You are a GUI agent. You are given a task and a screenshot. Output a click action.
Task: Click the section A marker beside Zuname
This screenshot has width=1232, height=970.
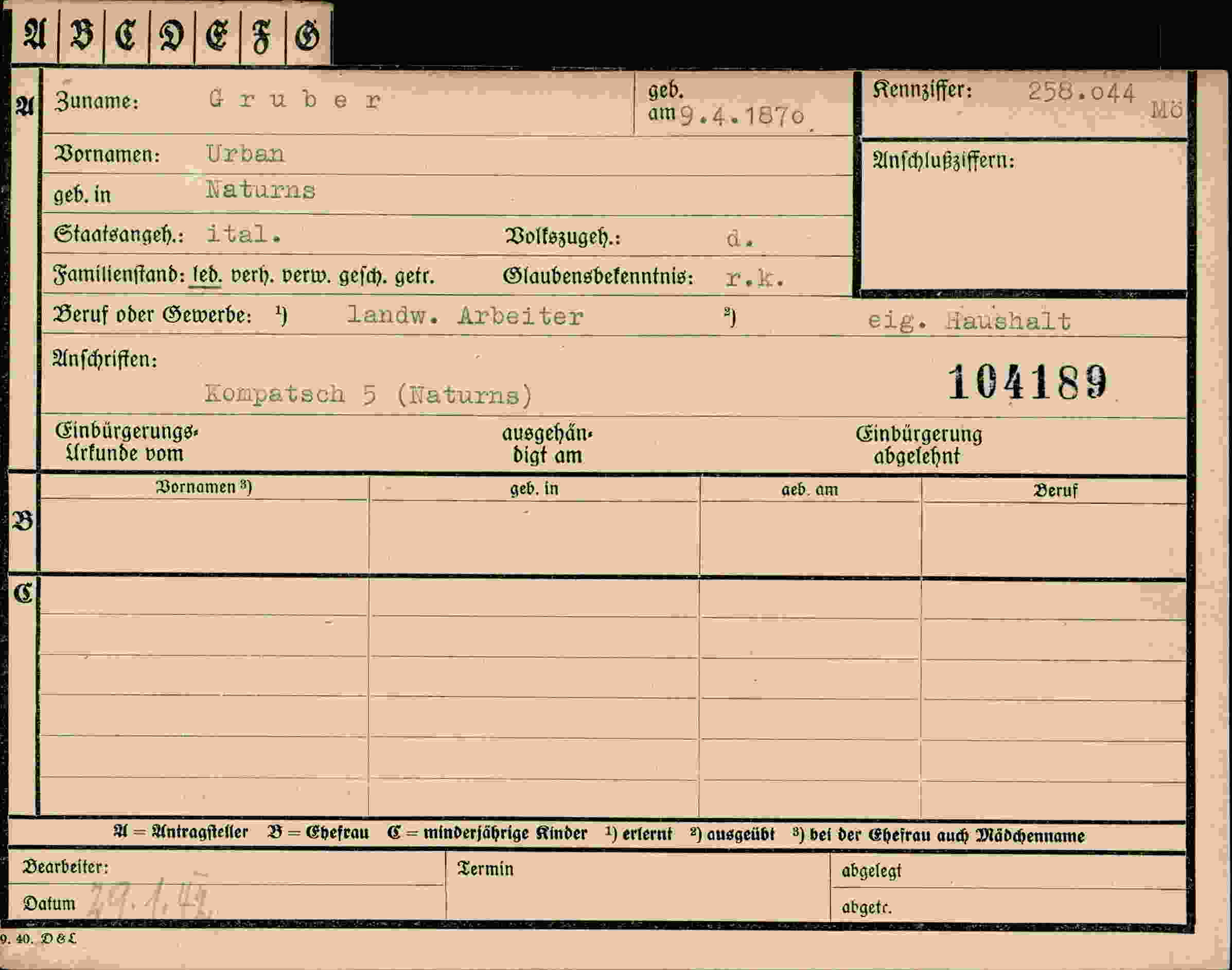[24, 106]
